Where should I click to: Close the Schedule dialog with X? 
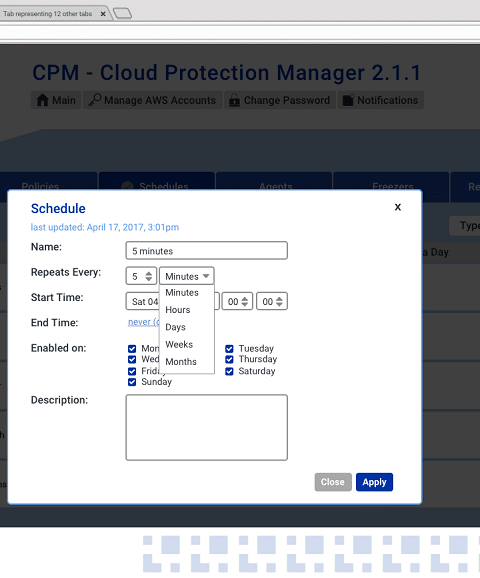(397, 207)
